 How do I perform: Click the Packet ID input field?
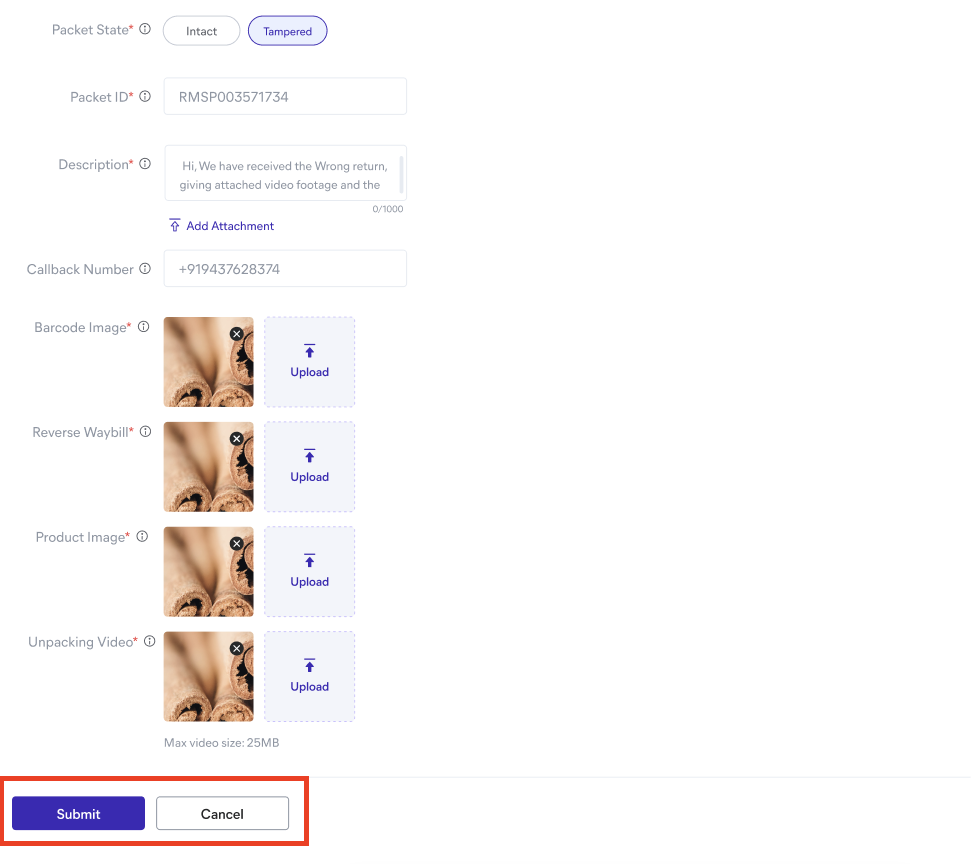point(285,97)
